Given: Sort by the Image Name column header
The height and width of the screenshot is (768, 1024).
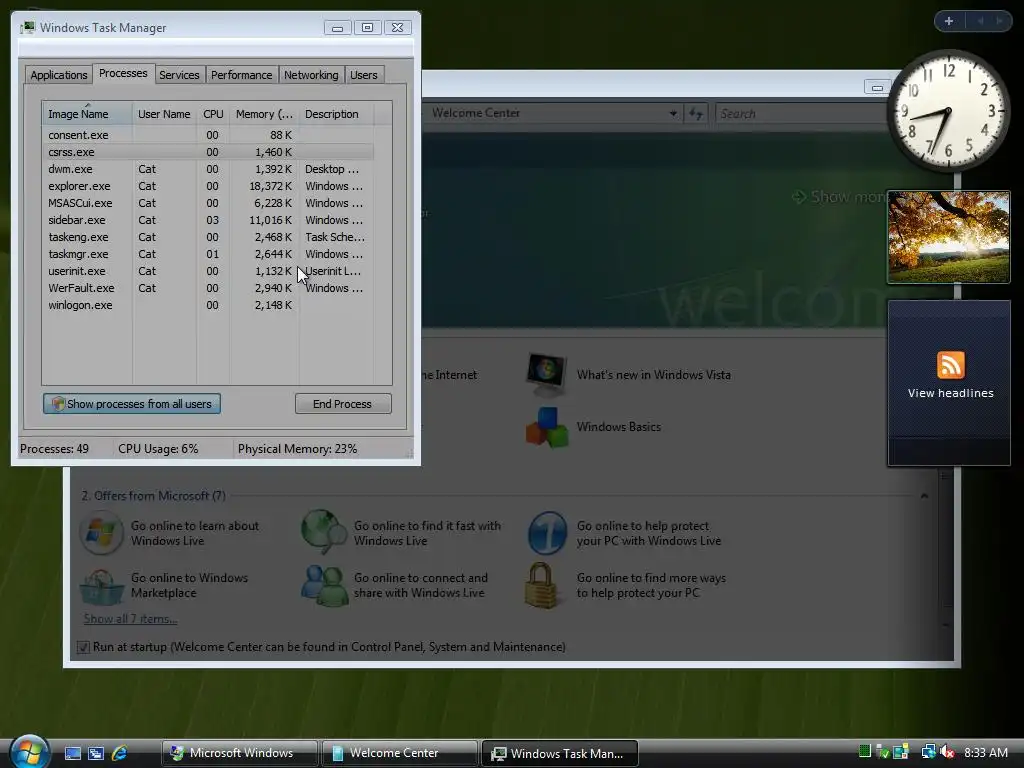Looking at the screenshot, I should tap(87, 114).
